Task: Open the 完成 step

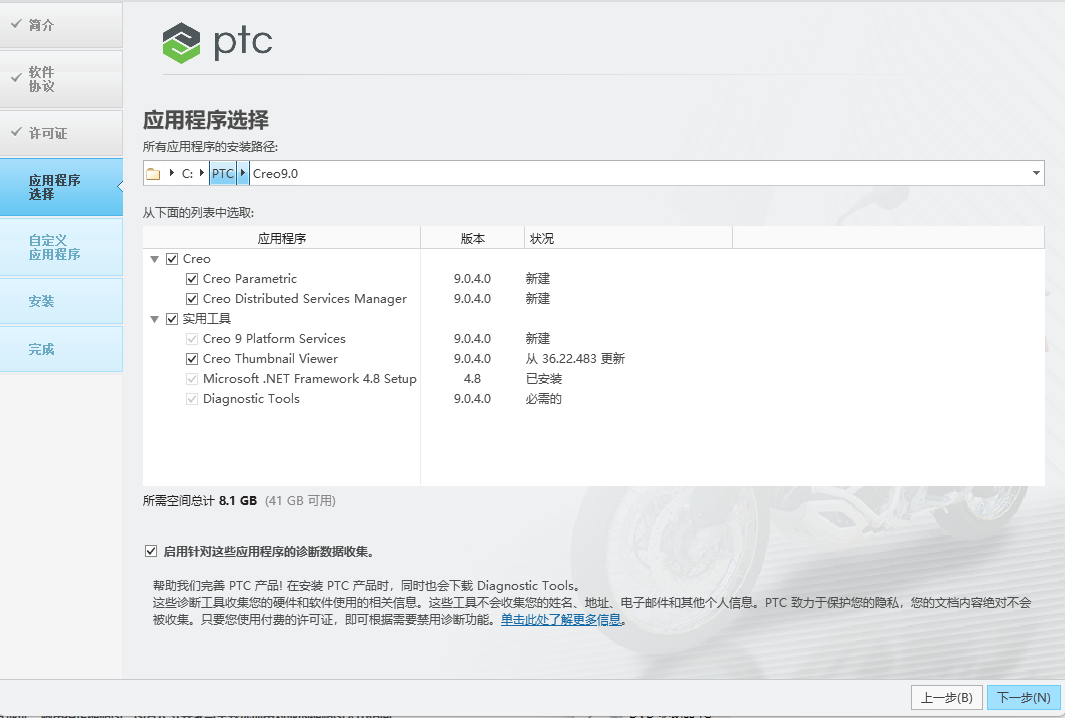Action: [61, 349]
